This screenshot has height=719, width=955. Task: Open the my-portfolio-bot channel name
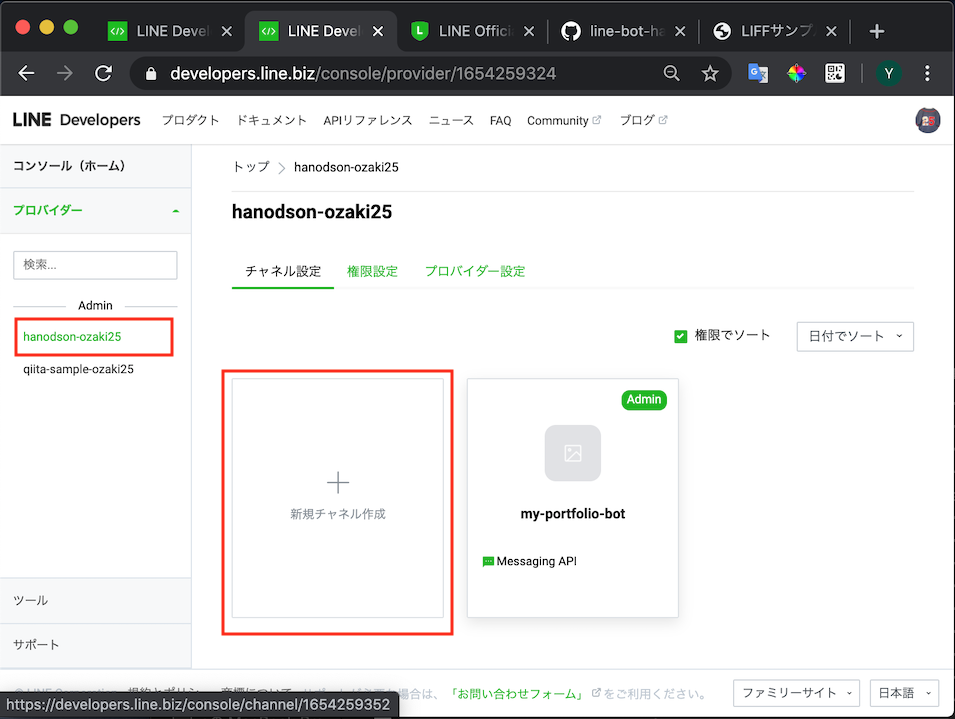[573, 514]
